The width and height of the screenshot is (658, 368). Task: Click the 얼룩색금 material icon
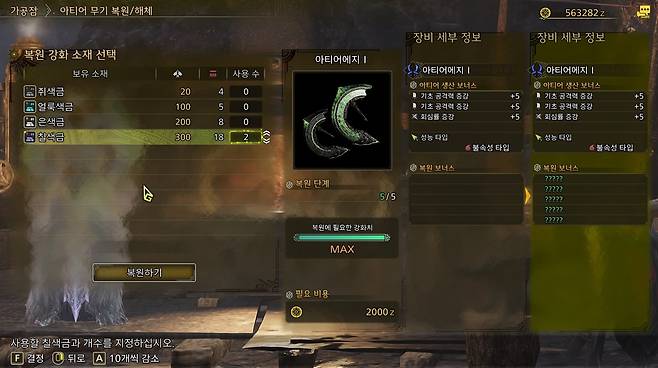30,107
